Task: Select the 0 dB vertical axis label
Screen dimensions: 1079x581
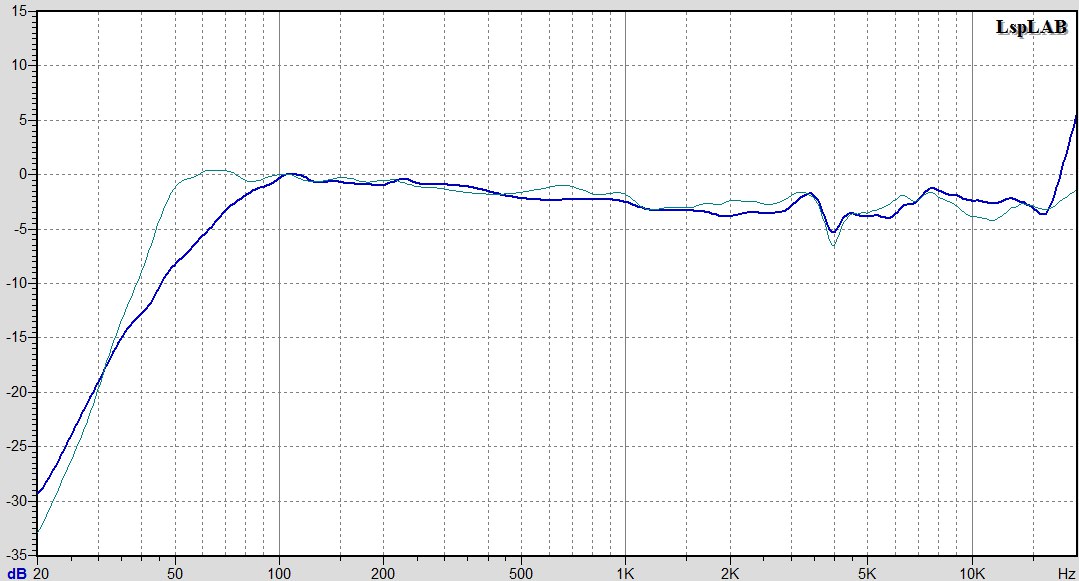Action: click(23, 174)
